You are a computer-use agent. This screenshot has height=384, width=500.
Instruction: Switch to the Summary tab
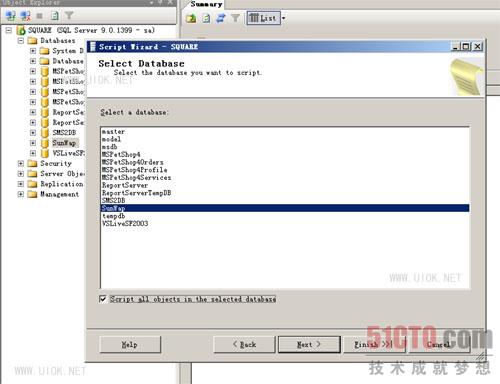(x=206, y=4)
